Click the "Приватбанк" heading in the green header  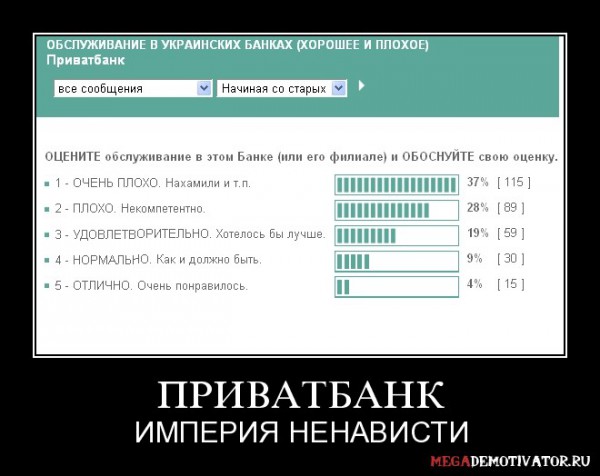(x=85, y=60)
